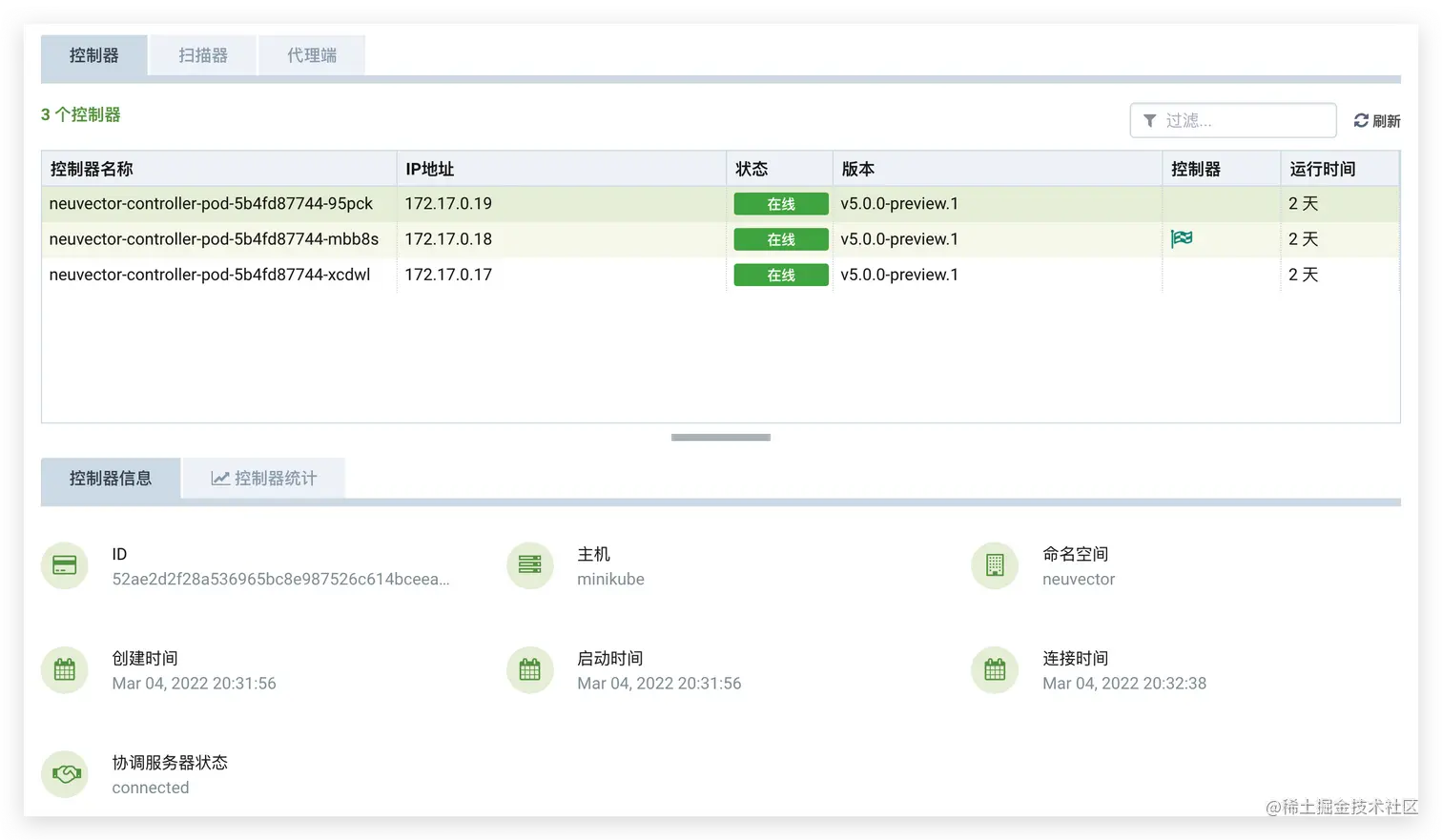
Task: Sort by 运行时间 column header
Action: pyautogui.click(x=1340, y=169)
